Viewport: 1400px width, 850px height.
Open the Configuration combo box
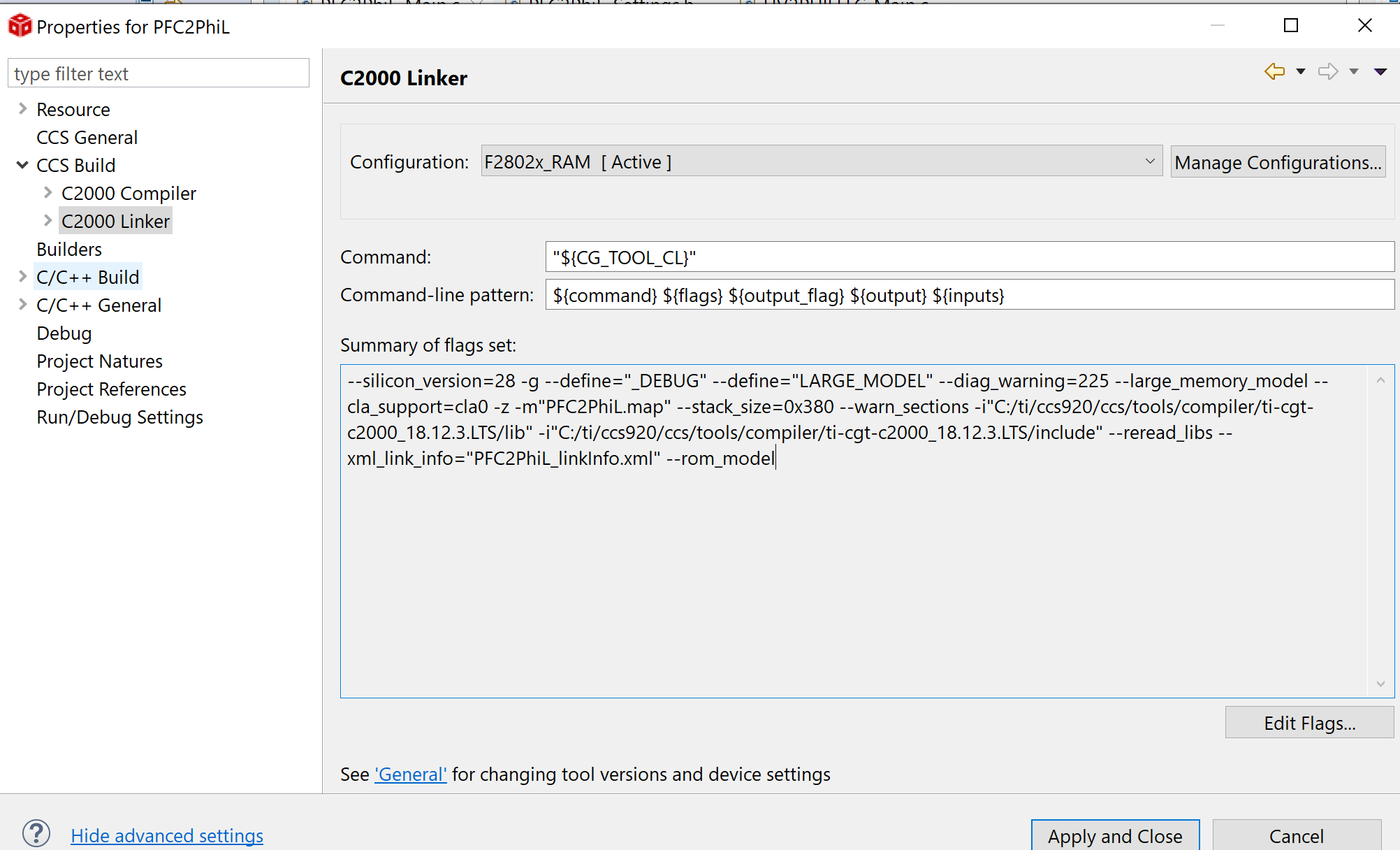click(821, 161)
